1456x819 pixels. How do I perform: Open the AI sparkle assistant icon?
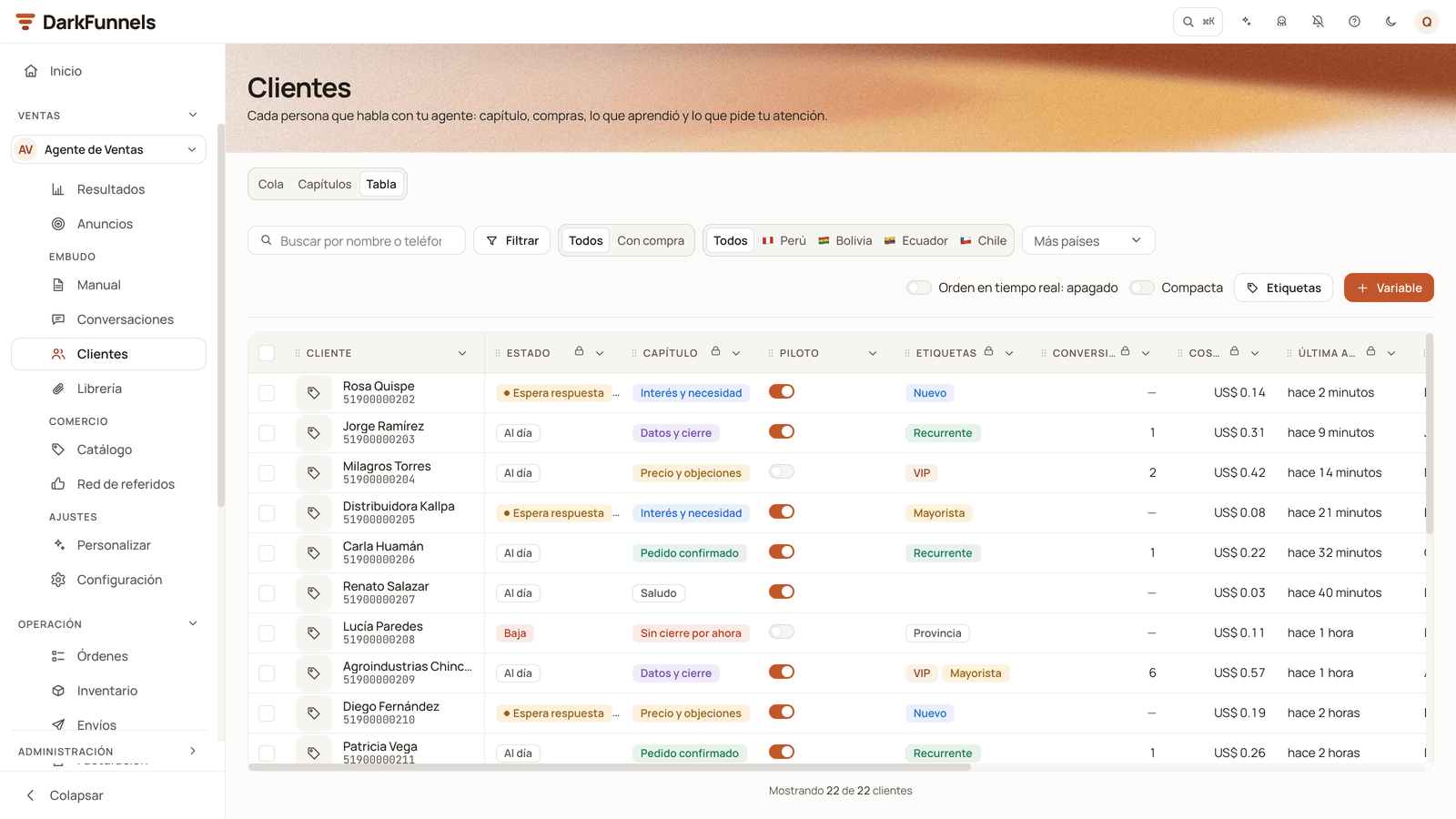coord(1246,22)
